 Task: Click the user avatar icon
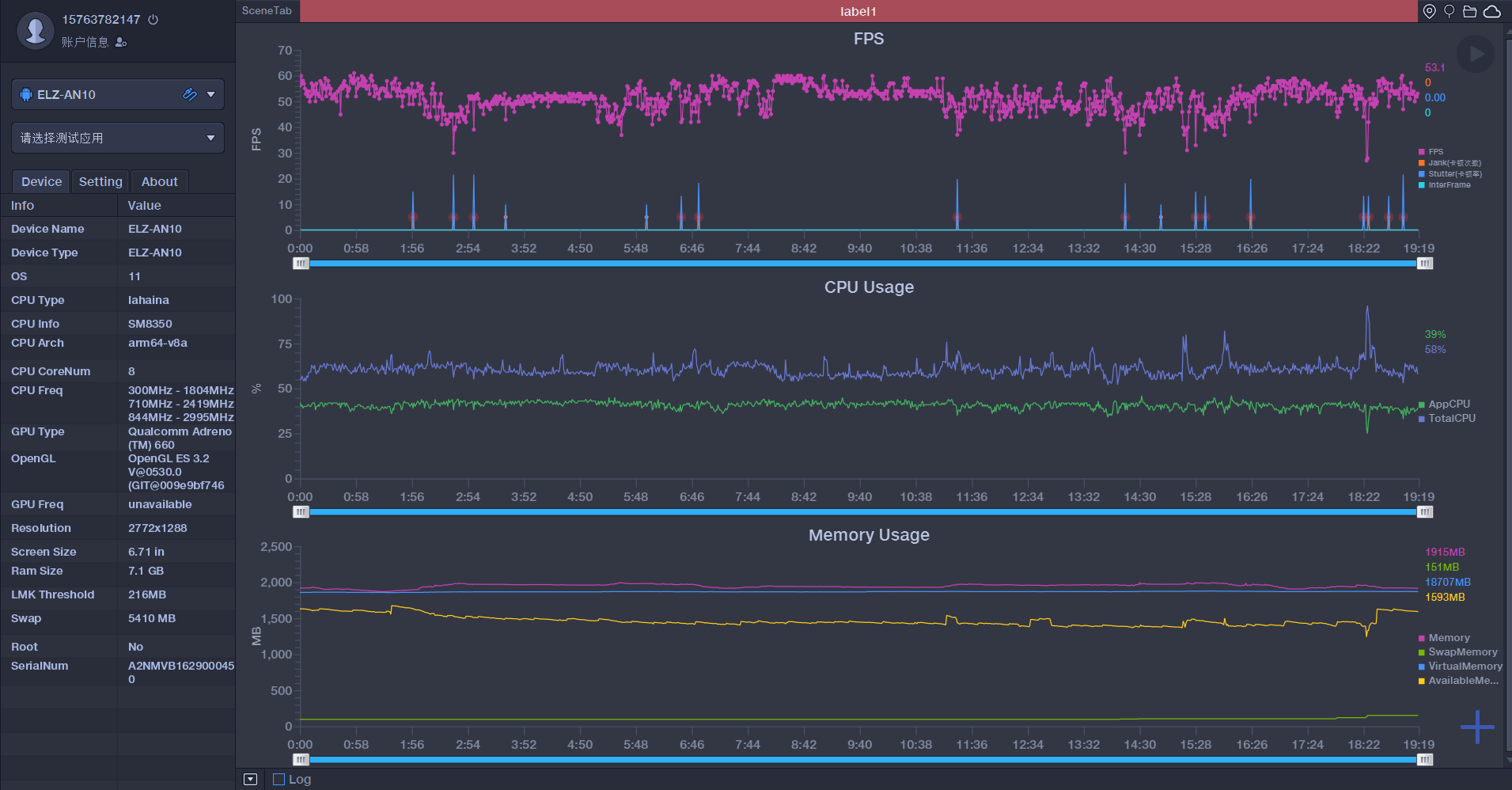coord(35,31)
